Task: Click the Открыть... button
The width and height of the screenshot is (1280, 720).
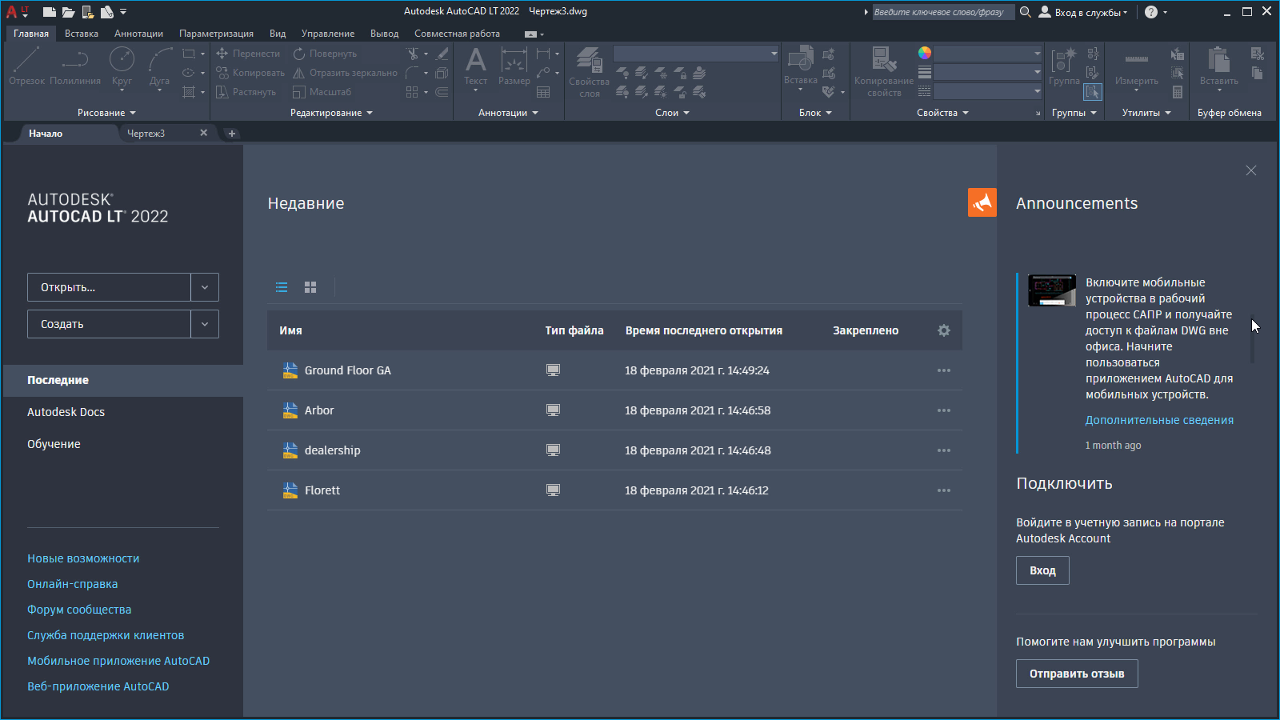Action: click(109, 287)
